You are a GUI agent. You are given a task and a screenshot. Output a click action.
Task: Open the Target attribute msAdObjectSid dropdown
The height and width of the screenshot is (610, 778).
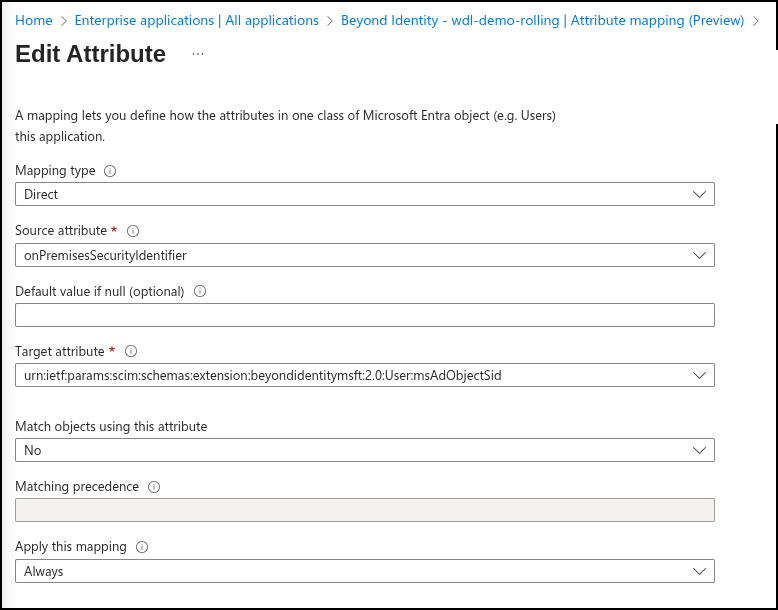click(x=364, y=375)
